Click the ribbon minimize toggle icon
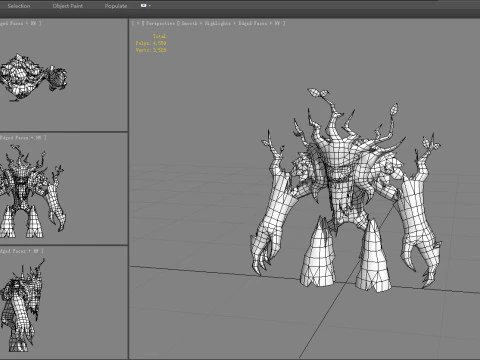Viewport: 480px width, 360px height. pyautogui.click(x=144, y=6)
